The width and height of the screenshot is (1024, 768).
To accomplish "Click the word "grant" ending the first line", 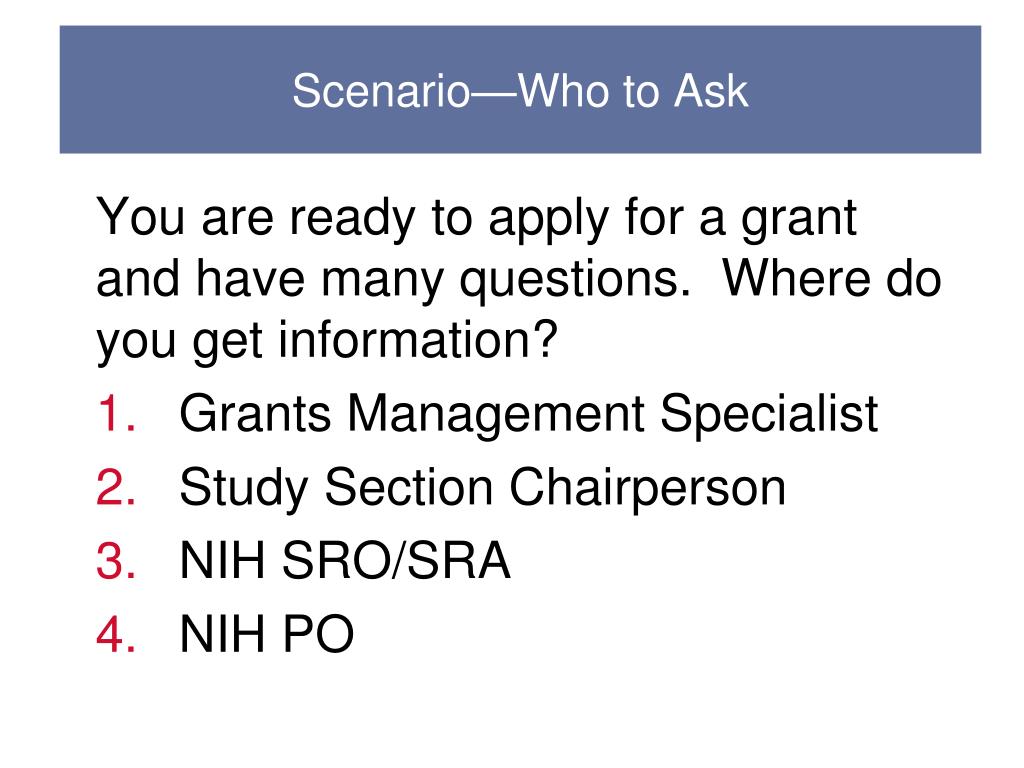I will [799, 221].
